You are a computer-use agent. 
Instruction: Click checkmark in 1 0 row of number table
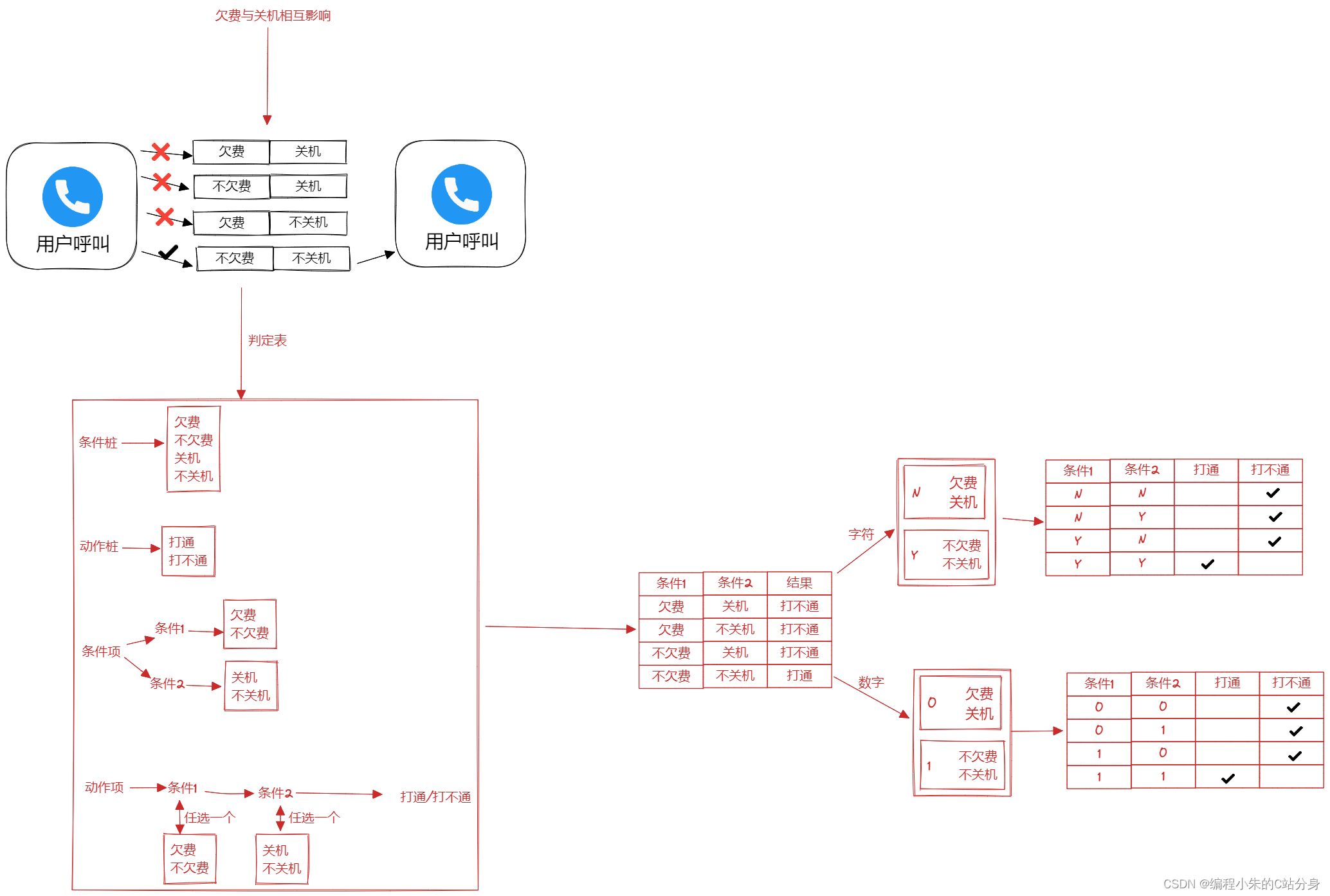click(1295, 756)
